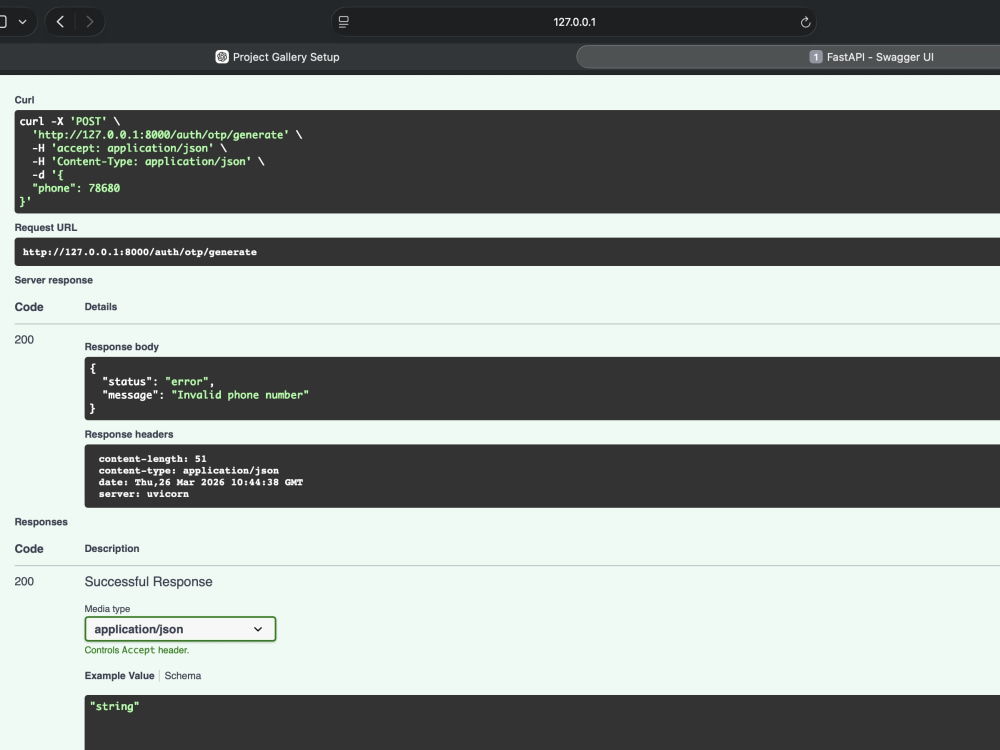This screenshot has width=1000, height=750.
Task: Focus the 127.0.0.1 address bar
Action: [x=574, y=22]
